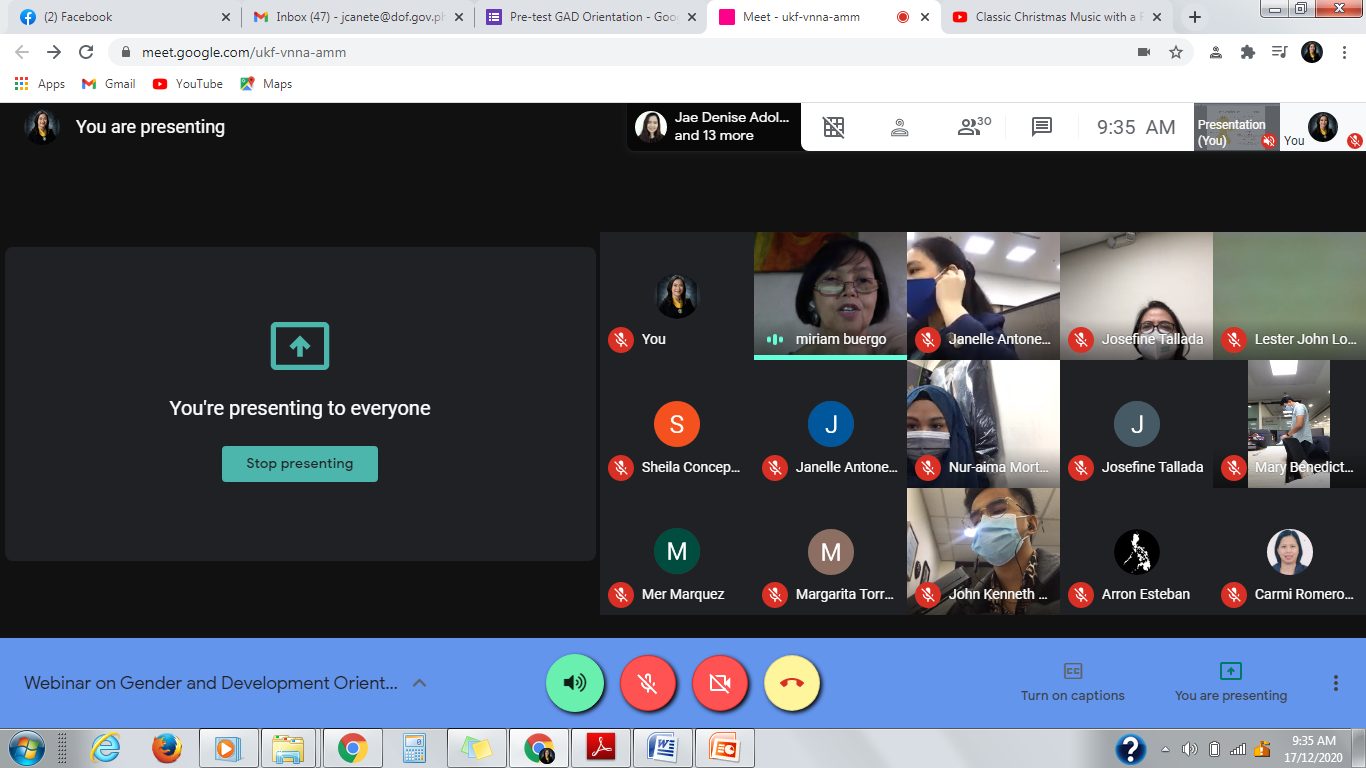Switch to the Gmail Inbox tab

[357, 17]
